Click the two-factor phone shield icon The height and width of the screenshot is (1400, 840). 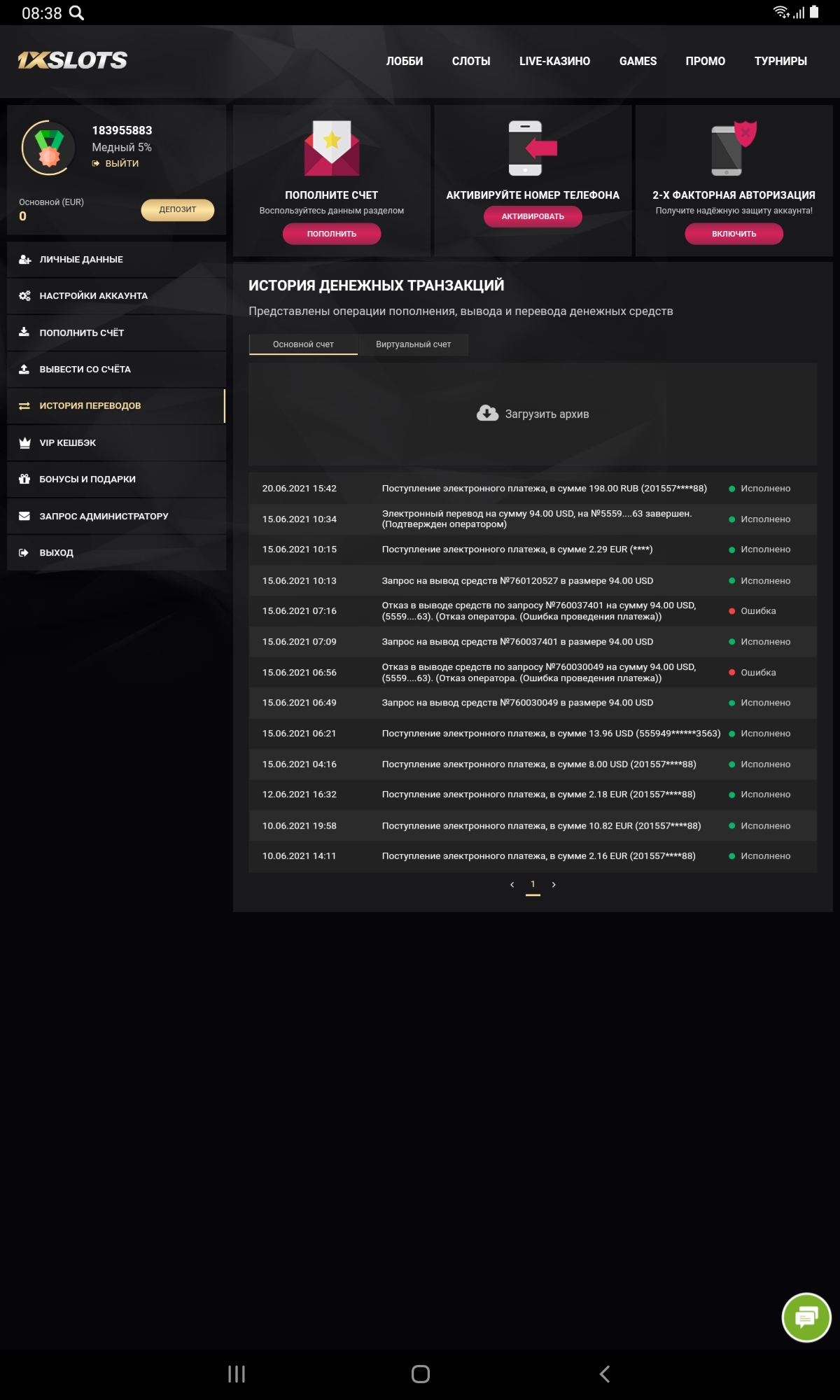coord(734,148)
